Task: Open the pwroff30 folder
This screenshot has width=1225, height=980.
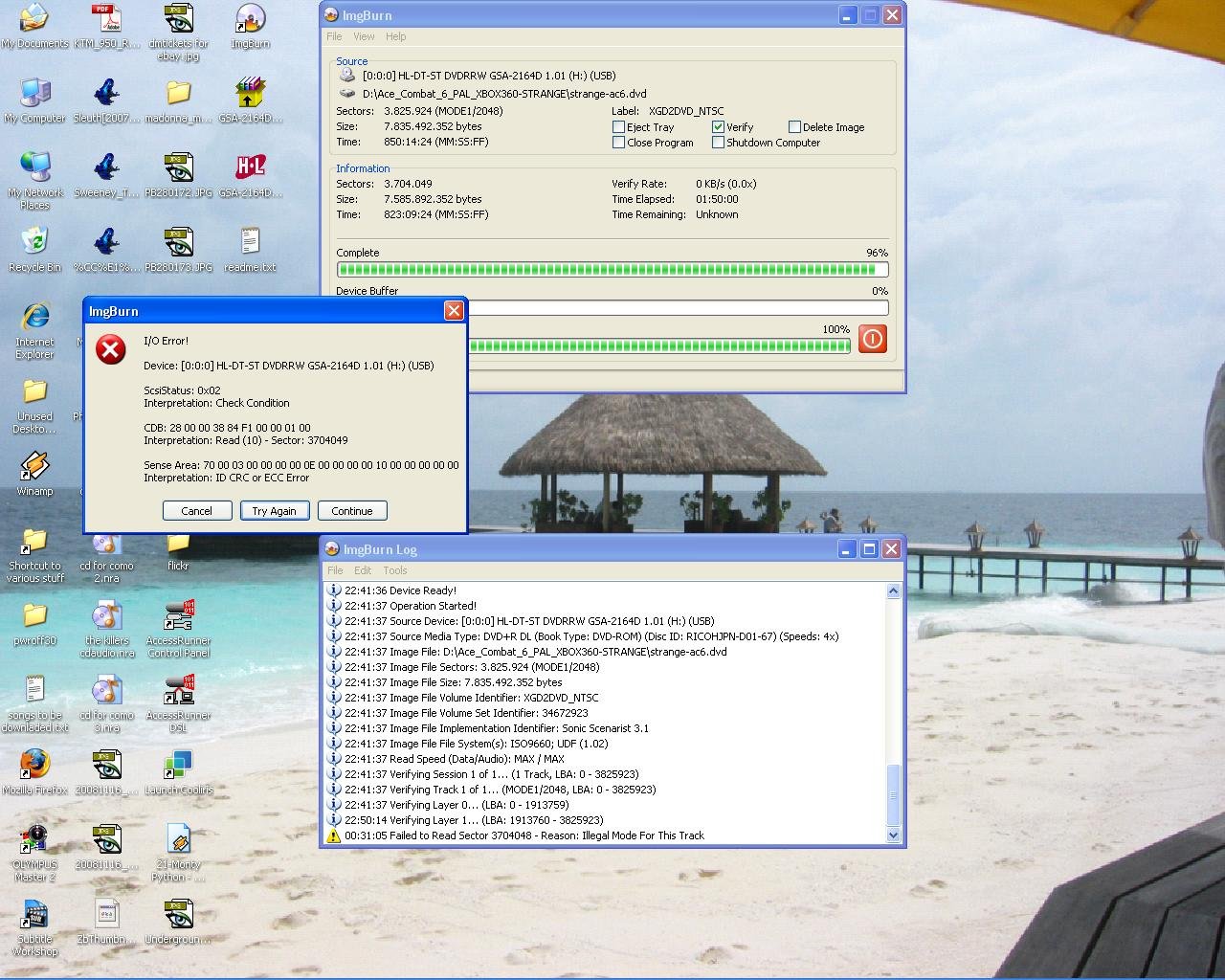Action: click(x=34, y=623)
